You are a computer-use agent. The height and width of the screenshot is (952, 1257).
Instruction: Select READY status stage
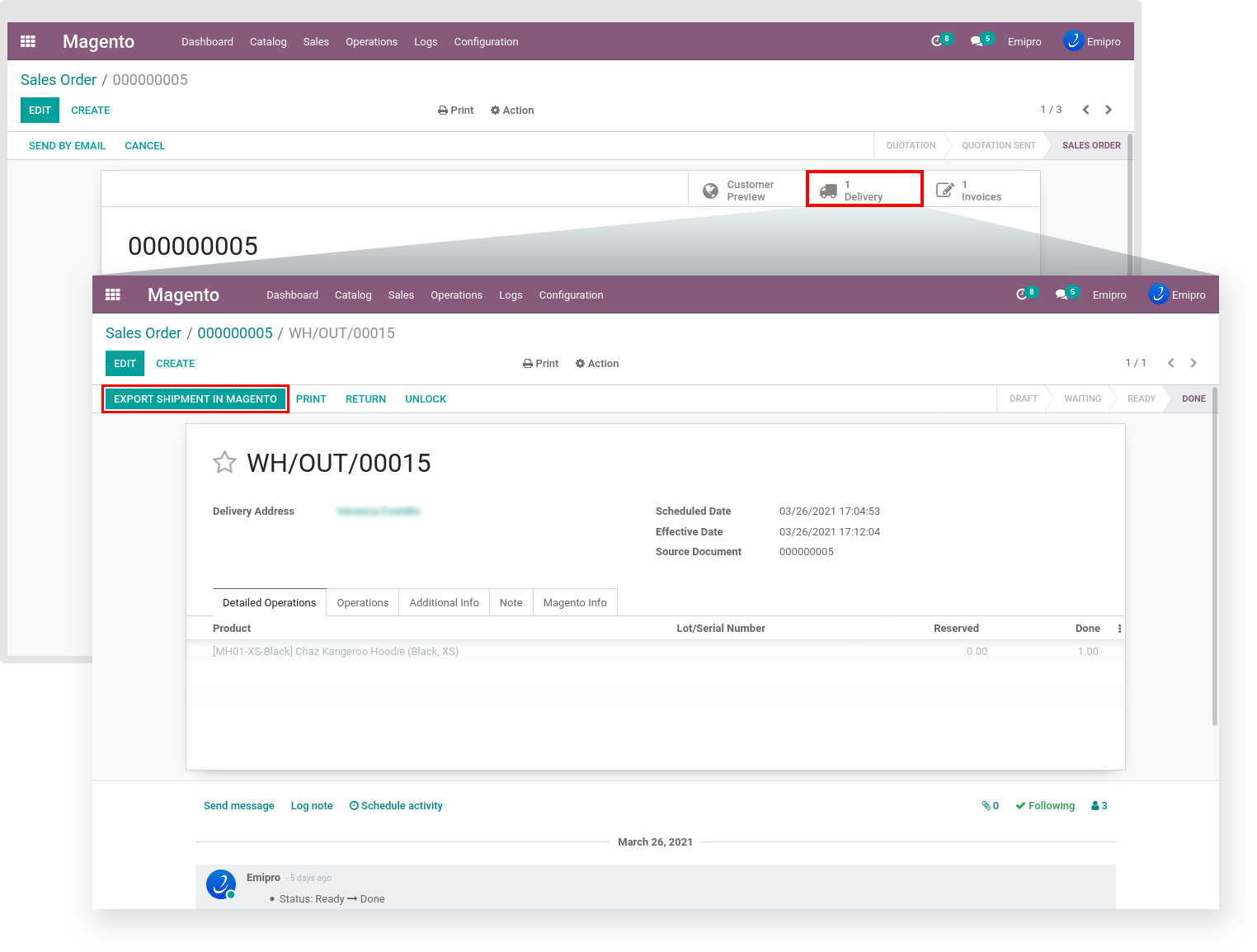1142,398
